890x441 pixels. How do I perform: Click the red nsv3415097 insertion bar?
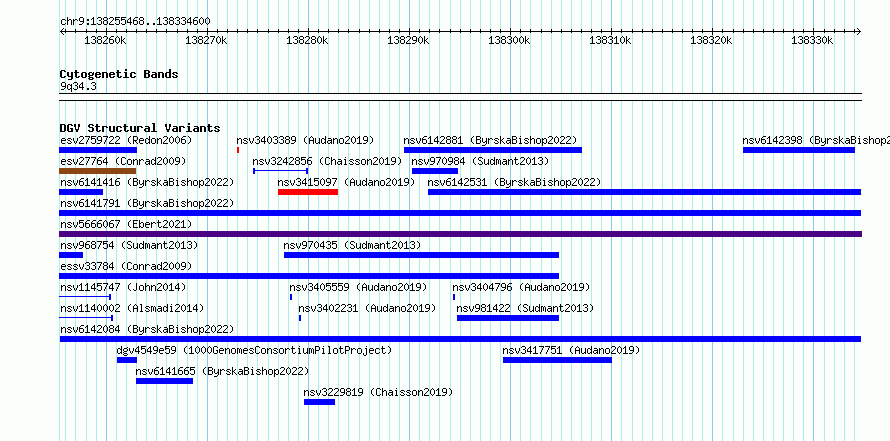[x=308, y=192]
